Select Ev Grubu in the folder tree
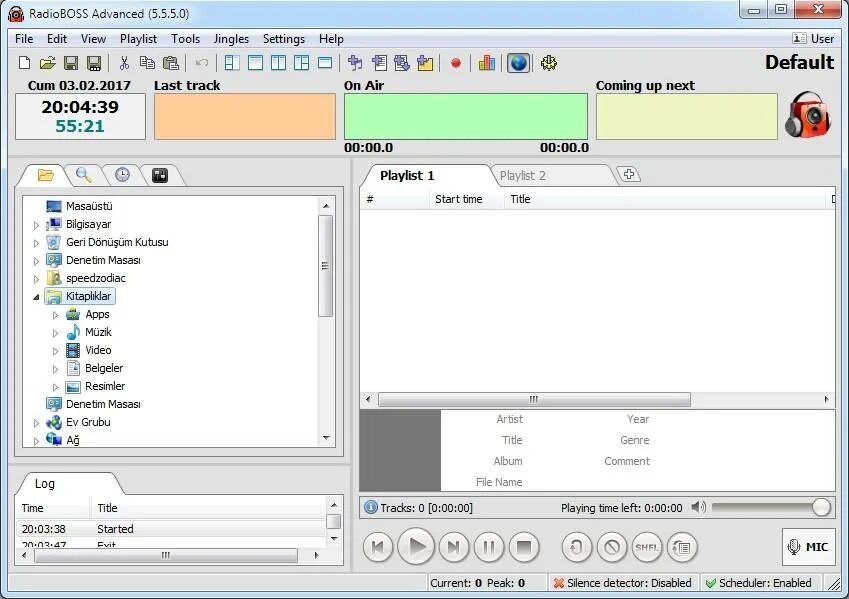 [x=88, y=422]
